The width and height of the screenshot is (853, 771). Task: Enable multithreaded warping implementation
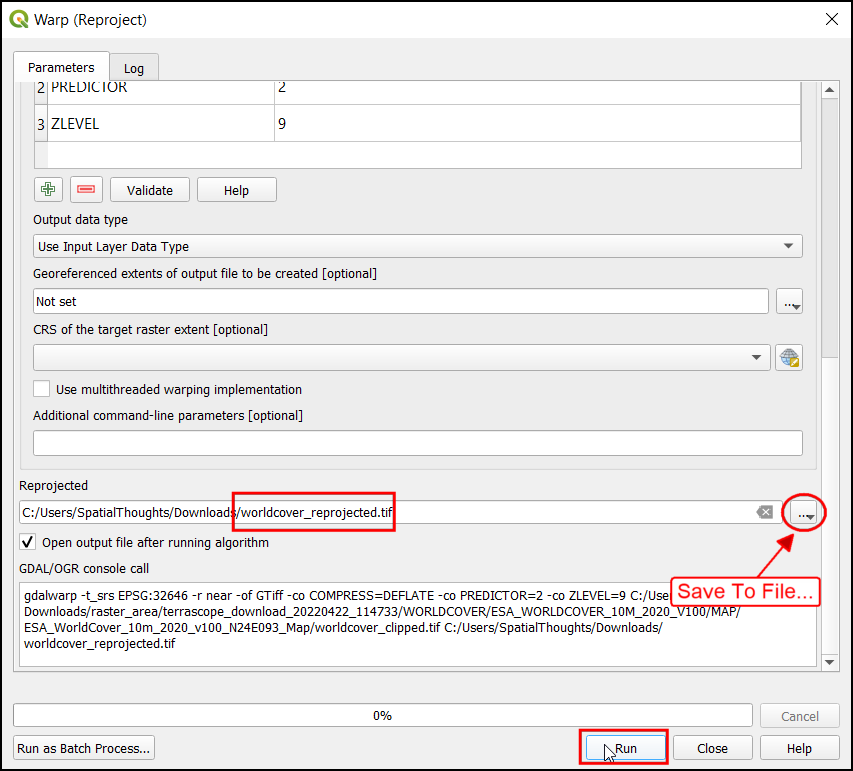[42, 389]
